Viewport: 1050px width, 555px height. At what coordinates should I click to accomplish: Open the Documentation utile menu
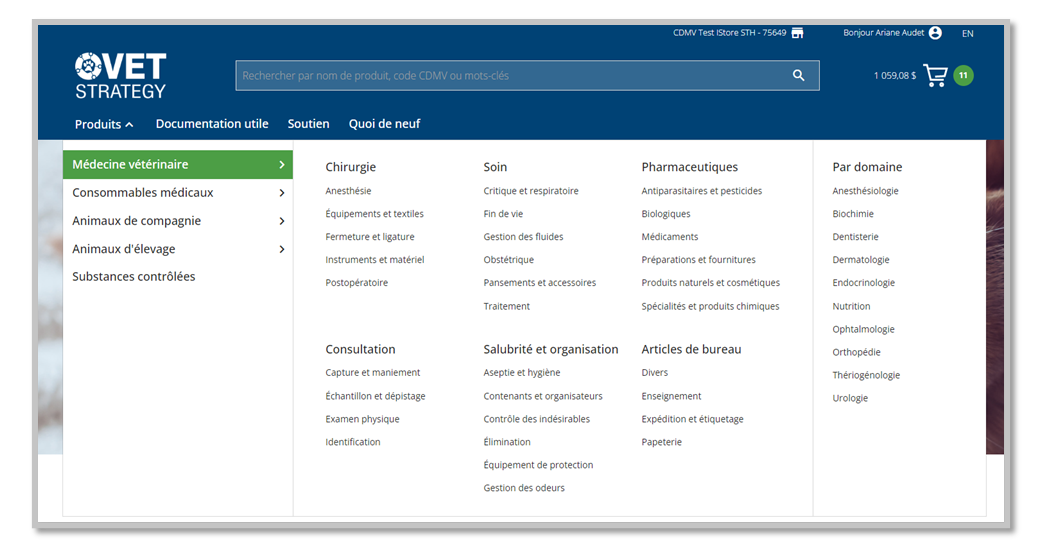coord(212,124)
